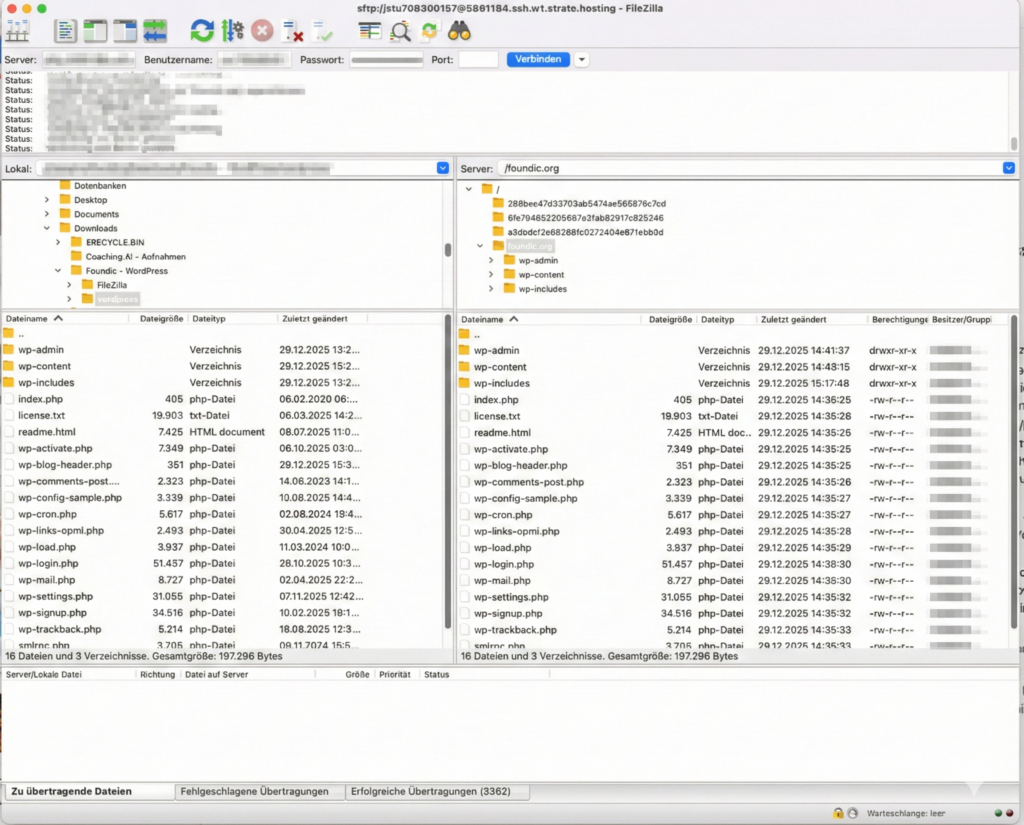Switch to the Fehlgeschlagene Übertragungen tab

(x=254, y=791)
